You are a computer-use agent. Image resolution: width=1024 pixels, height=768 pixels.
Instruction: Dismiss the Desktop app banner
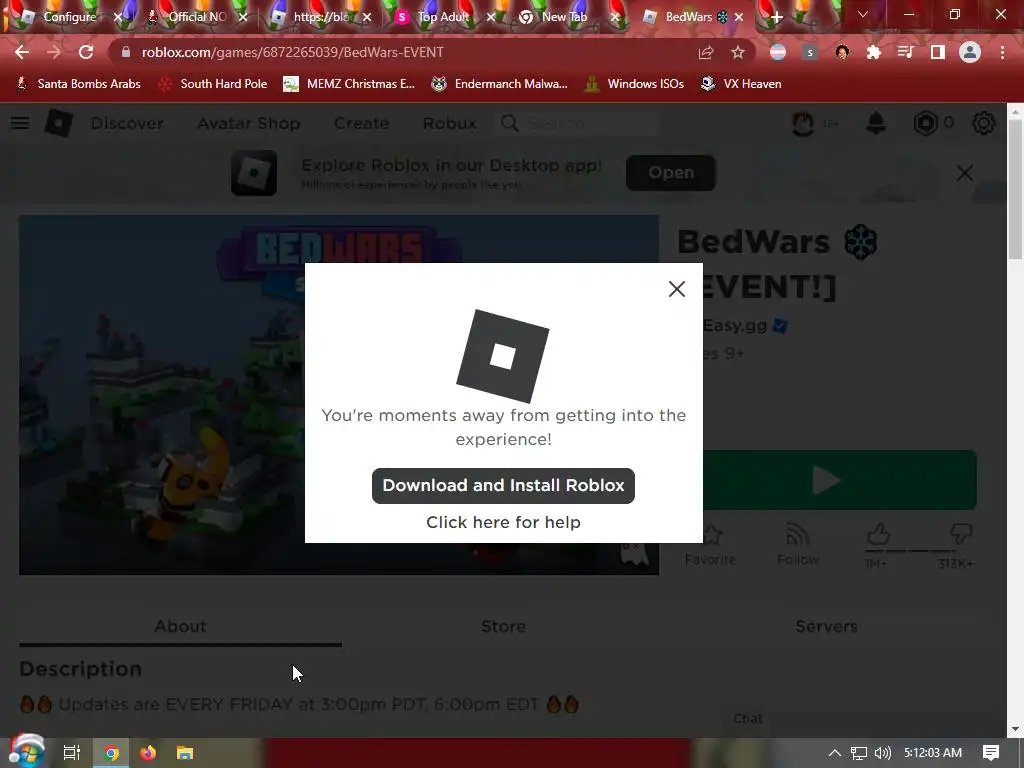pyautogui.click(x=965, y=172)
